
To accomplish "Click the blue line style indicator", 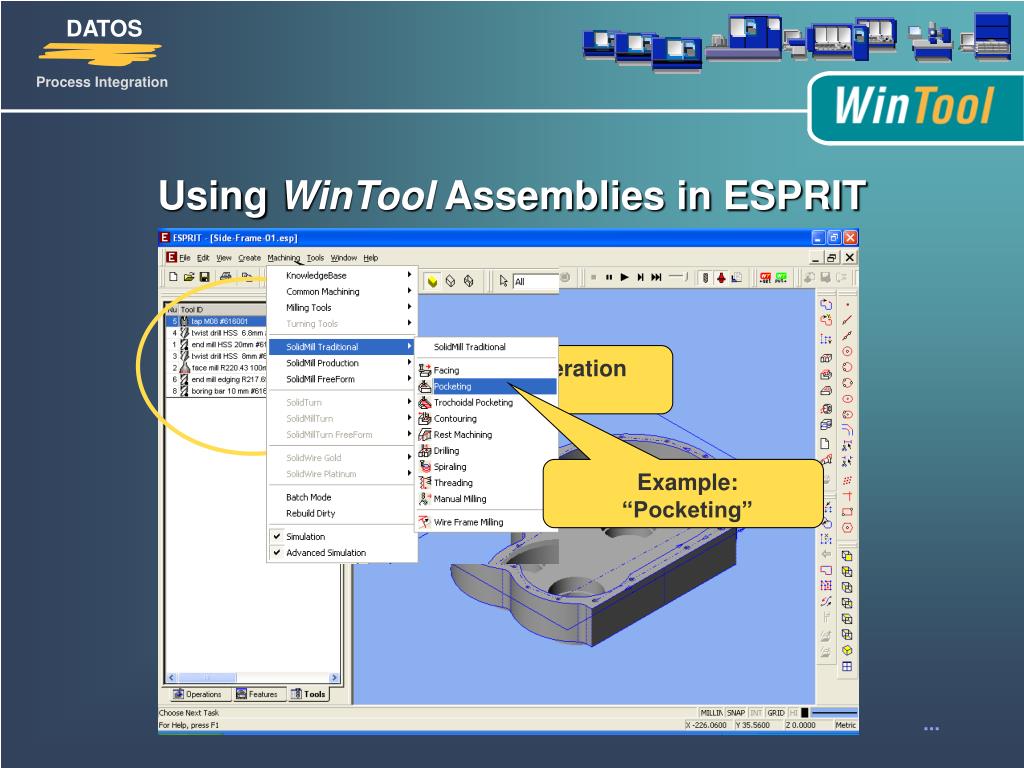I will (x=834, y=713).
